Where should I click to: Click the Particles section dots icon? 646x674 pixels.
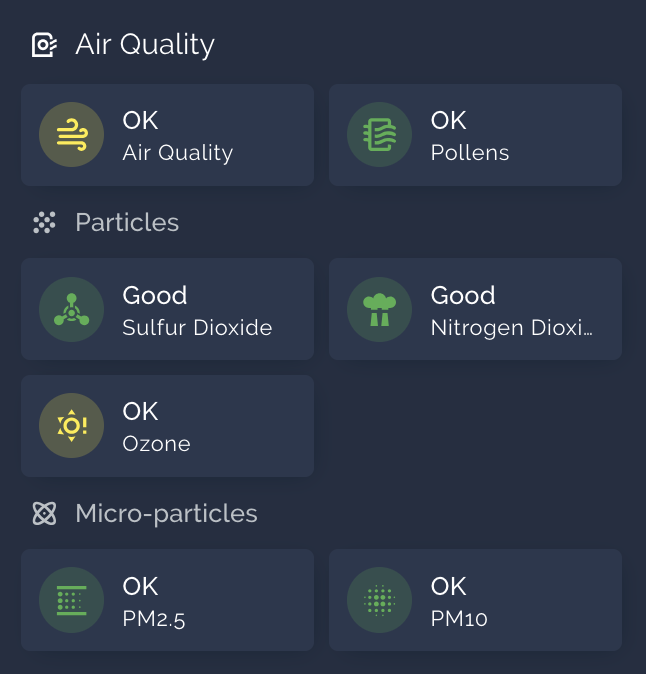tap(44, 223)
